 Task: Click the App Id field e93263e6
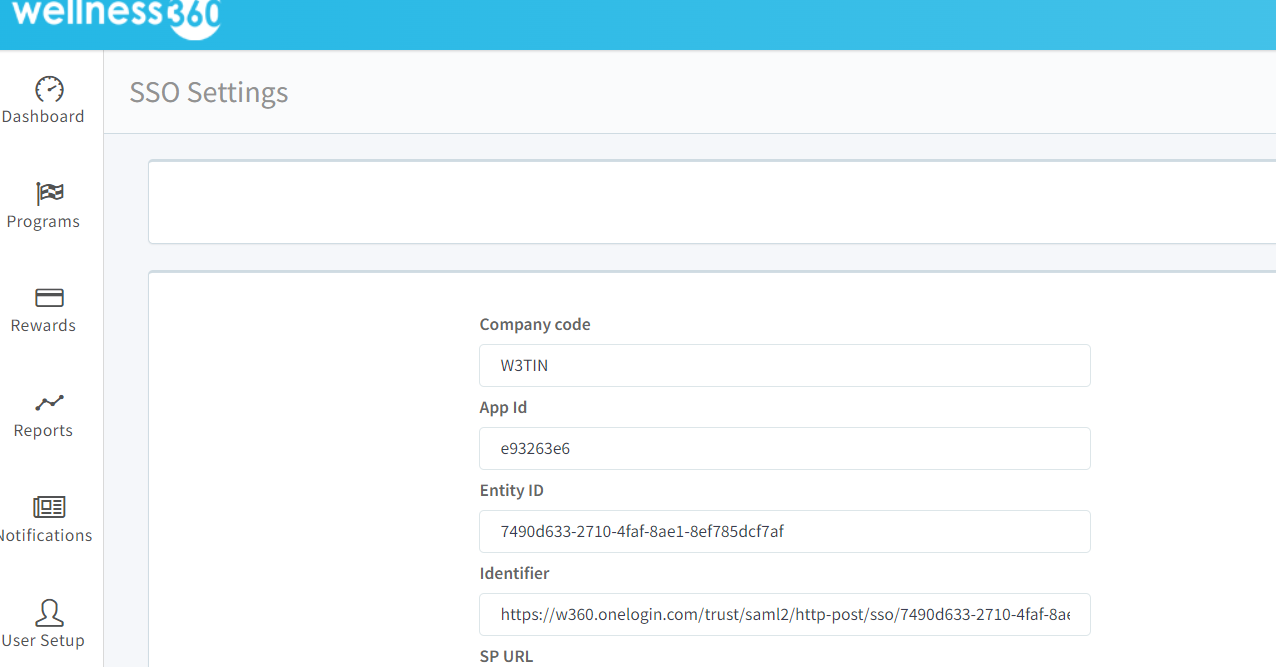(785, 449)
